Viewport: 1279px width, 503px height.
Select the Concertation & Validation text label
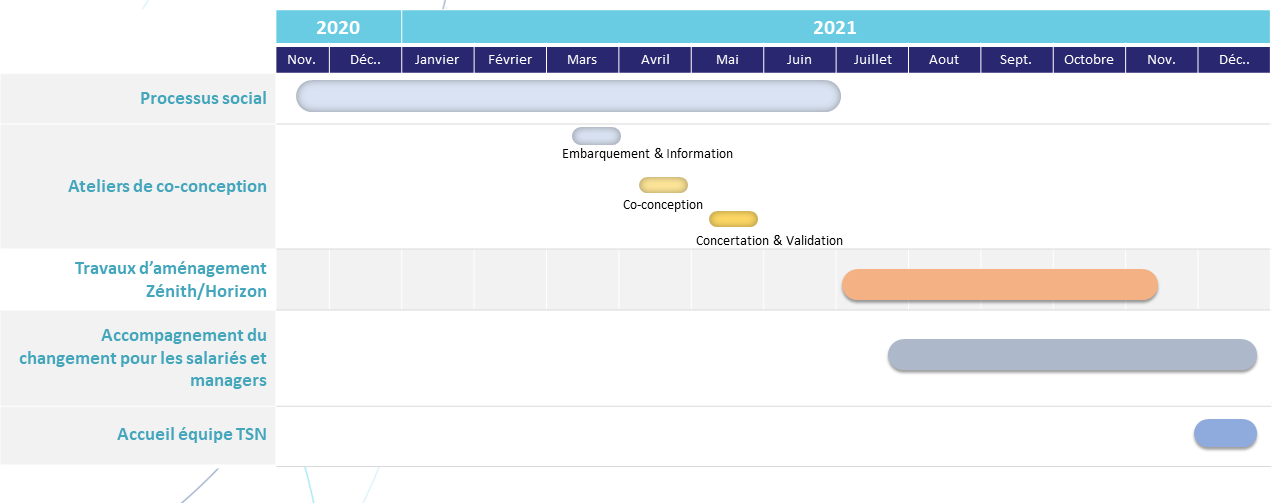[769, 240]
